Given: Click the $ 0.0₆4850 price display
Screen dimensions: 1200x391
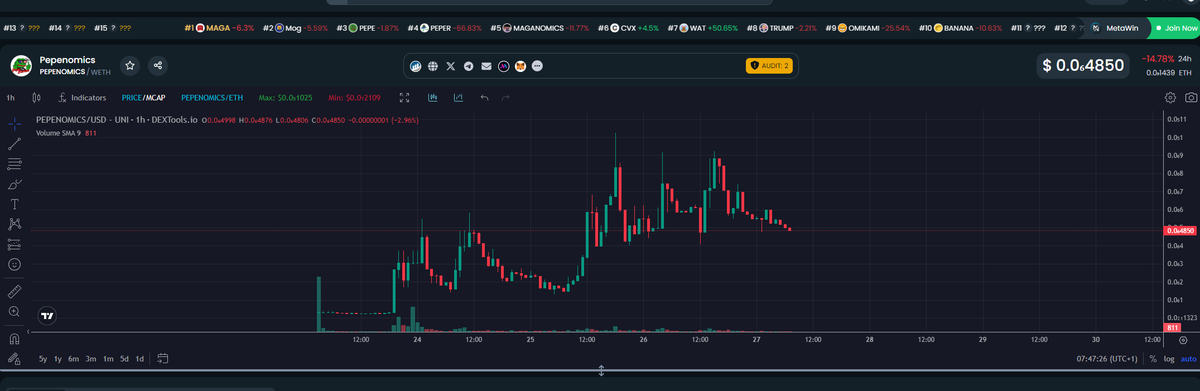Looking at the screenshot, I should [x=1083, y=66].
